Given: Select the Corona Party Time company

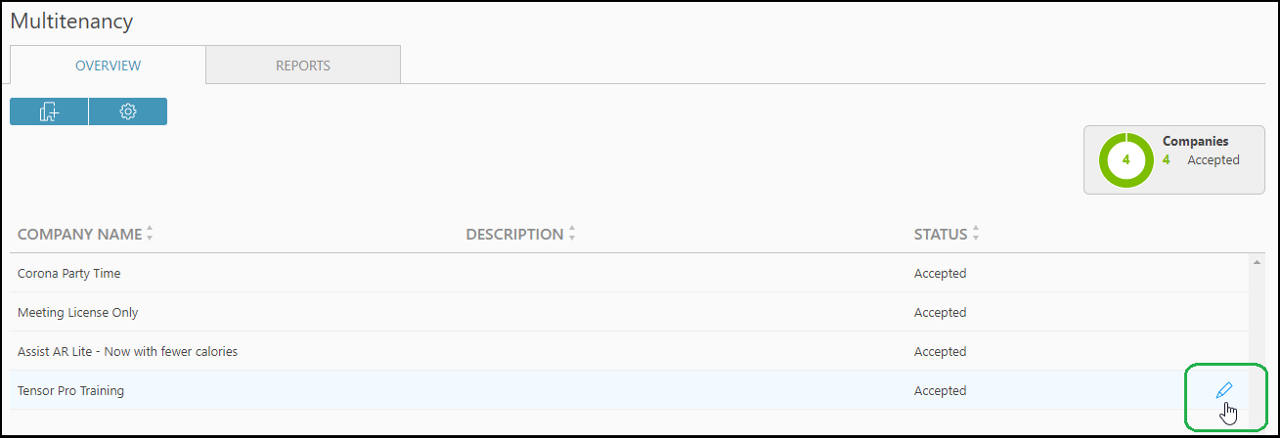Looking at the screenshot, I should point(69,273).
